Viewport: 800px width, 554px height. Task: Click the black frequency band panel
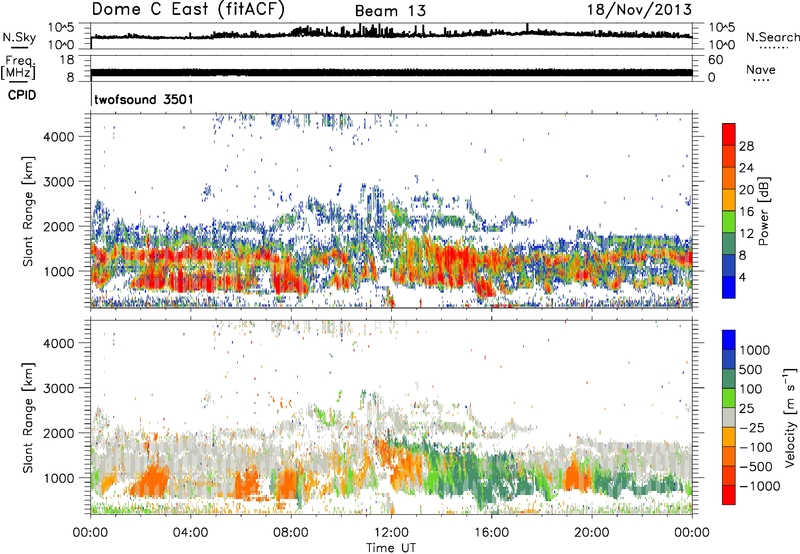click(391, 68)
